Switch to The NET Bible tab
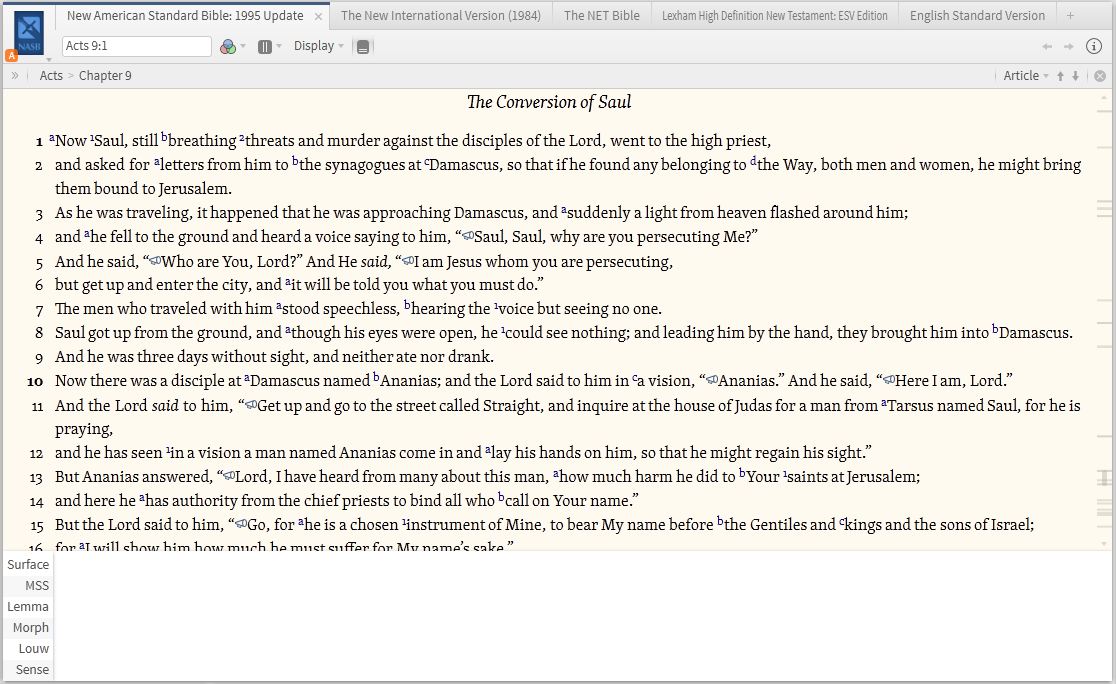 (x=601, y=16)
